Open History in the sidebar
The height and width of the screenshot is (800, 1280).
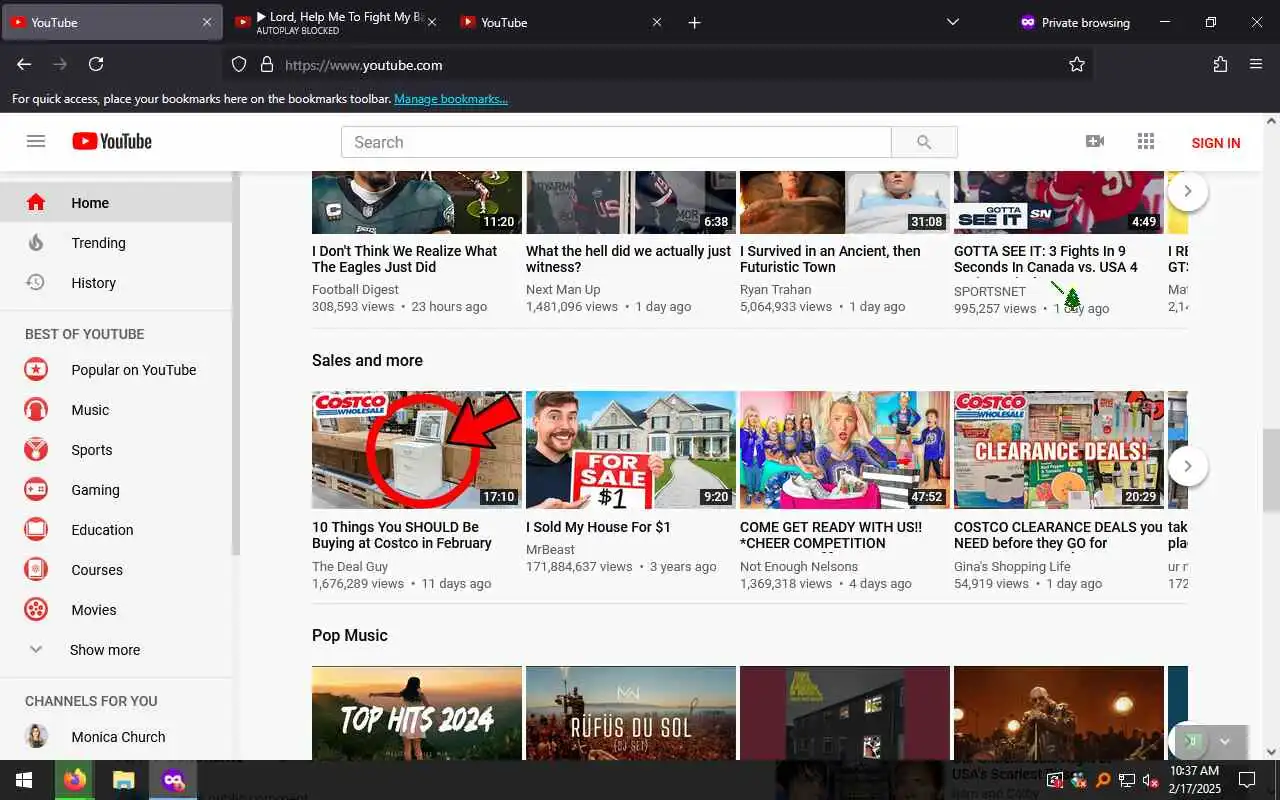[x=116, y=283]
